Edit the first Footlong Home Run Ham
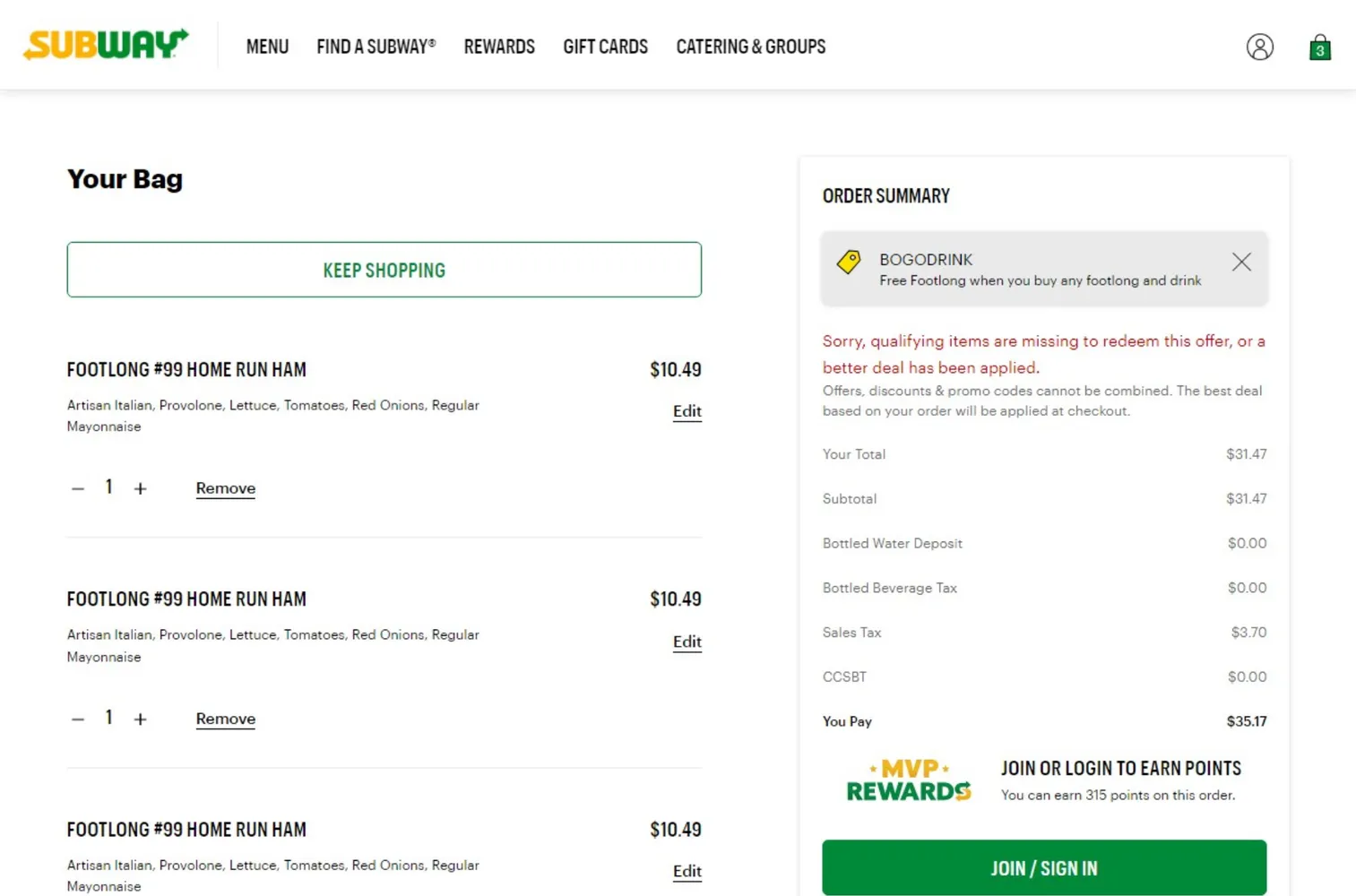 (x=687, y=411)
